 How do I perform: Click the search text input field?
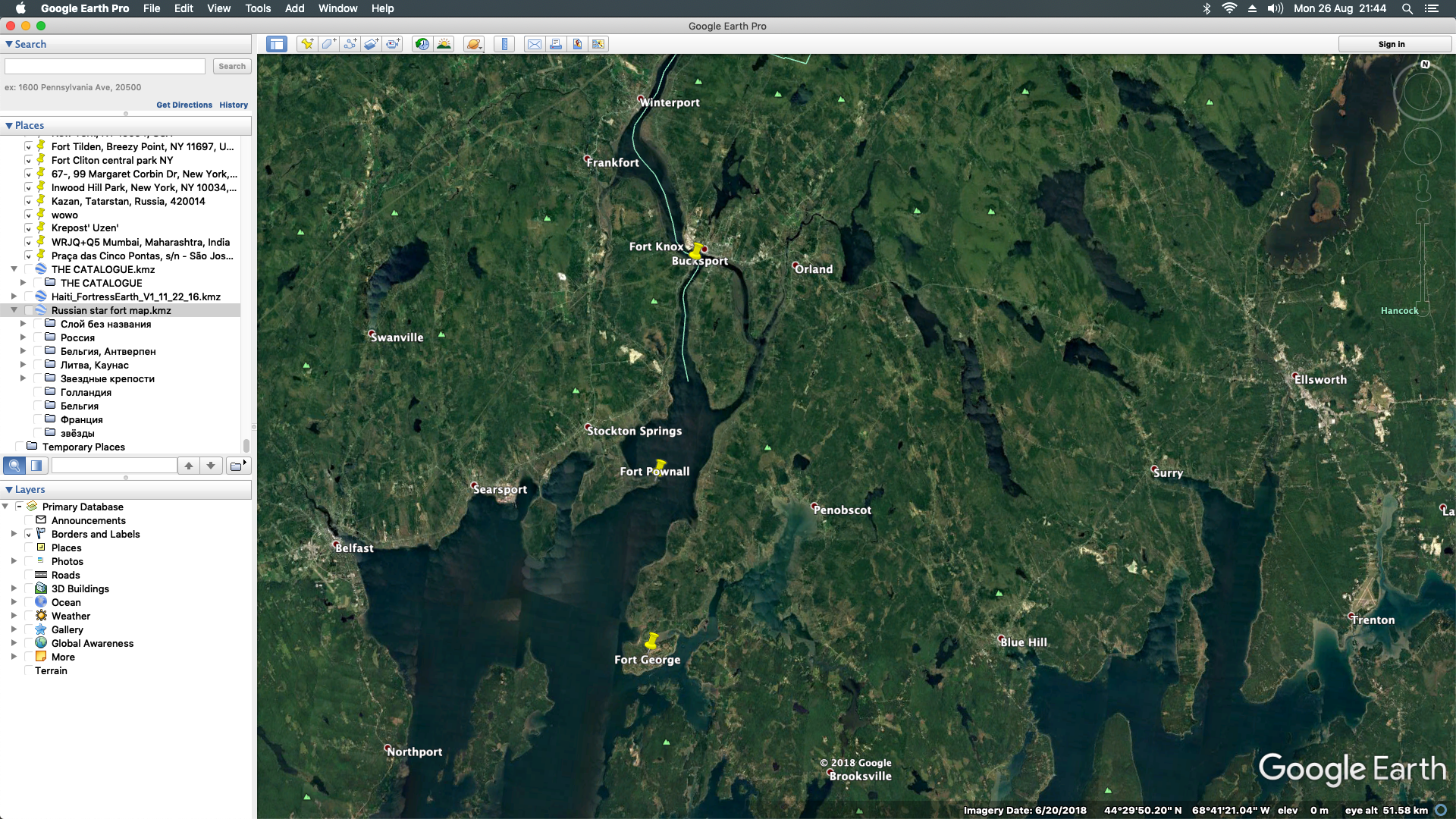(x=105, y=67)
